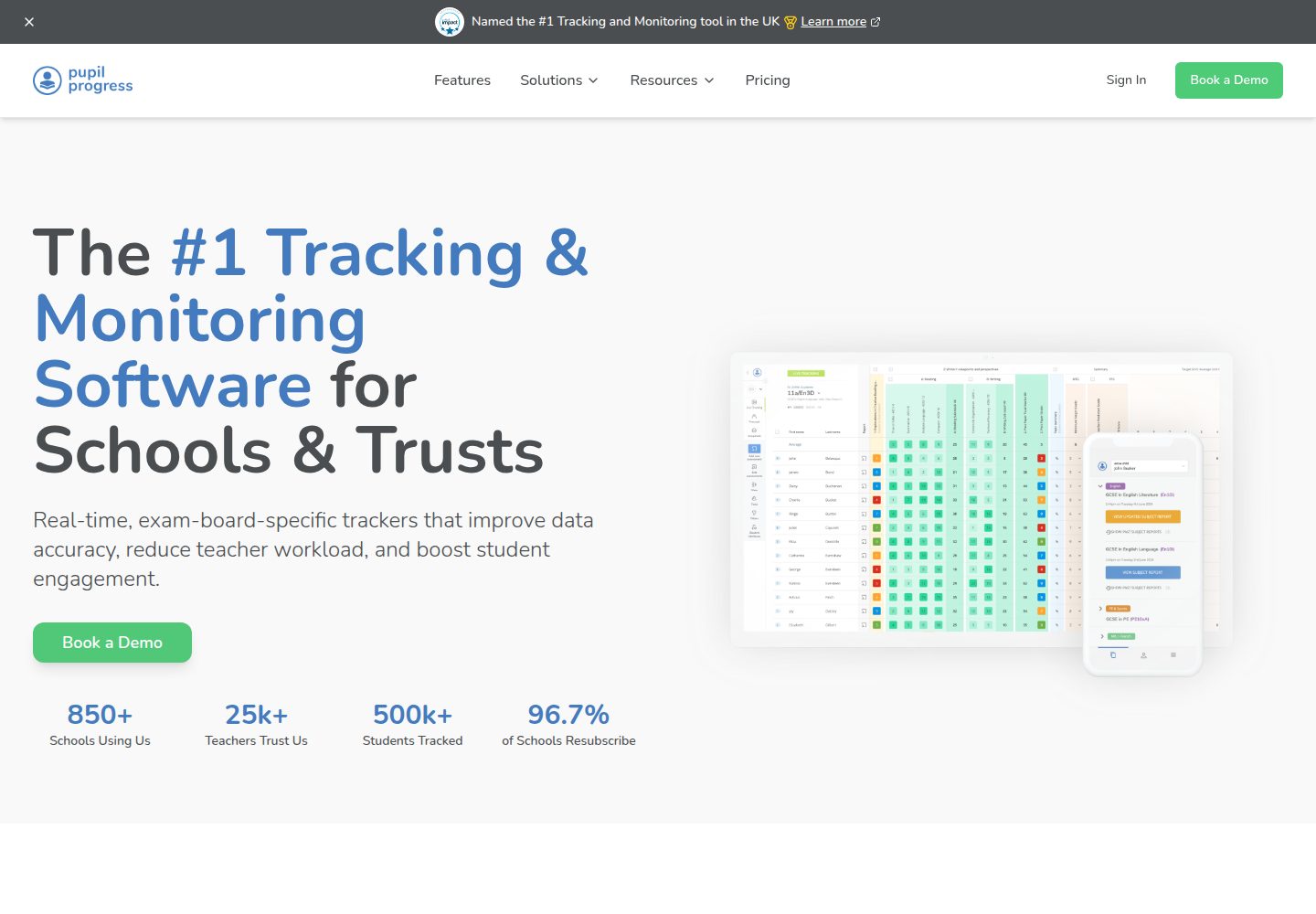Screen dimensions: 1316x914
Task: Click the chevron next to Resources
Action: click(x=709, y=80)
